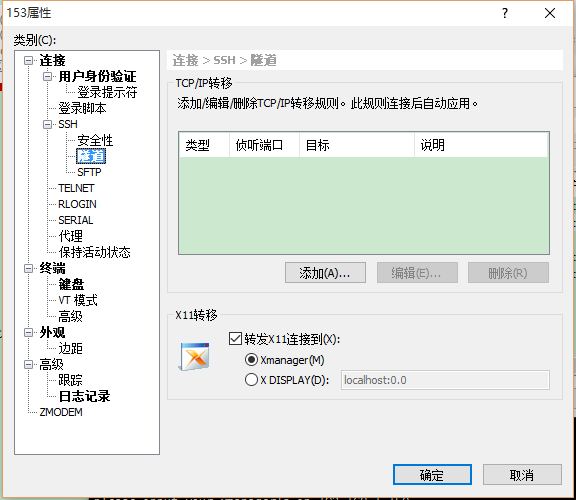Select 登录脚本 tree item

point(82,108)
